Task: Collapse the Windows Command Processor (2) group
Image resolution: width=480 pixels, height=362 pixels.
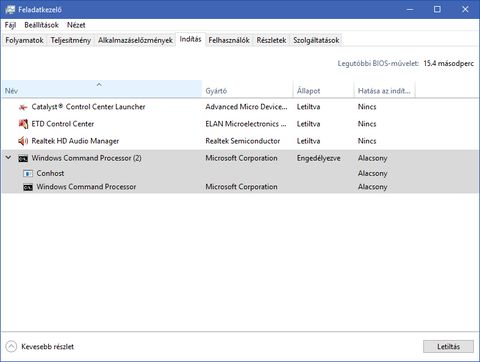Action: coord(9,157)
